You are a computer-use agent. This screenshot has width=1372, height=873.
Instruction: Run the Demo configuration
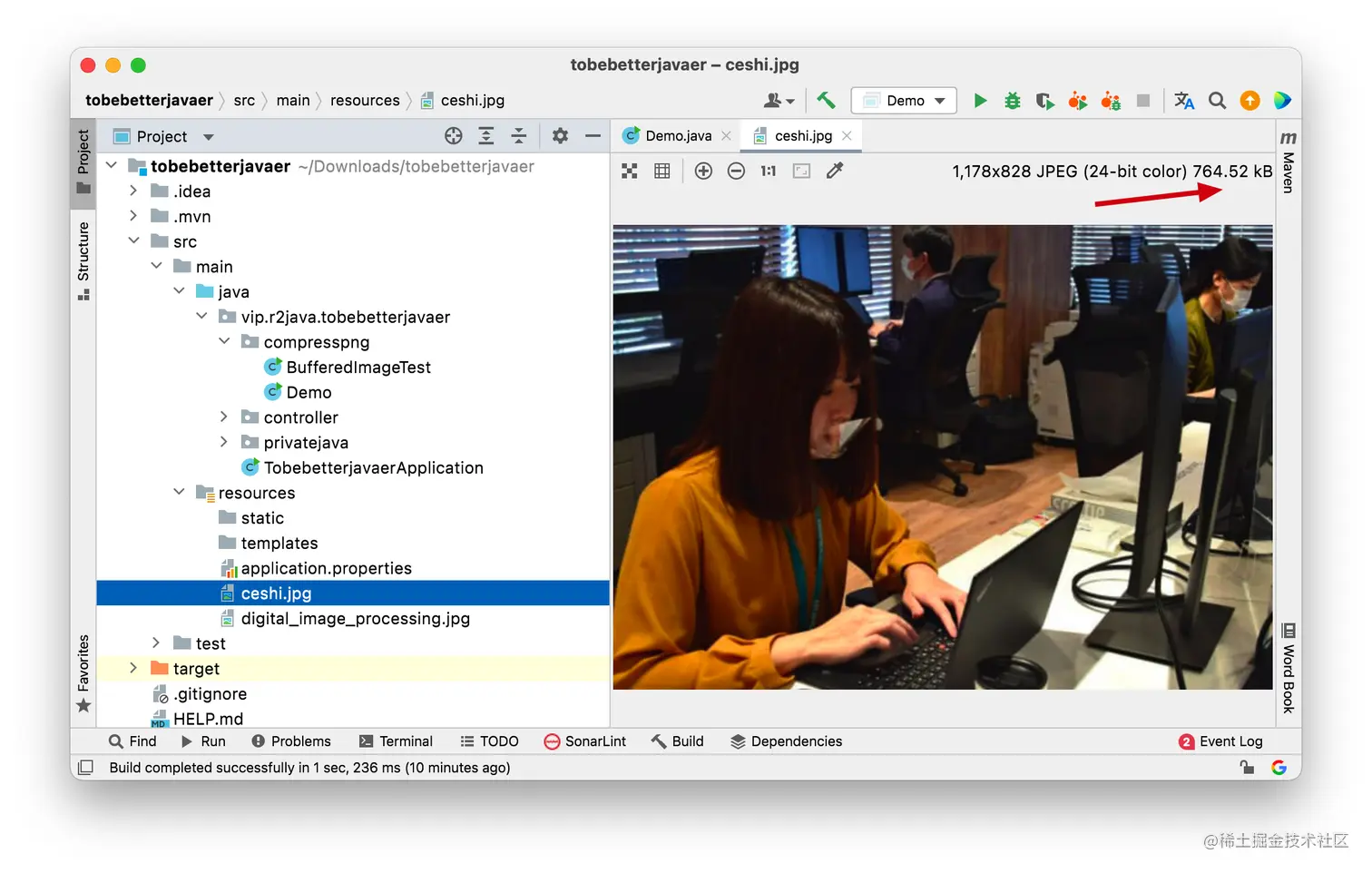pyautogui.click(x=980, y=101)
